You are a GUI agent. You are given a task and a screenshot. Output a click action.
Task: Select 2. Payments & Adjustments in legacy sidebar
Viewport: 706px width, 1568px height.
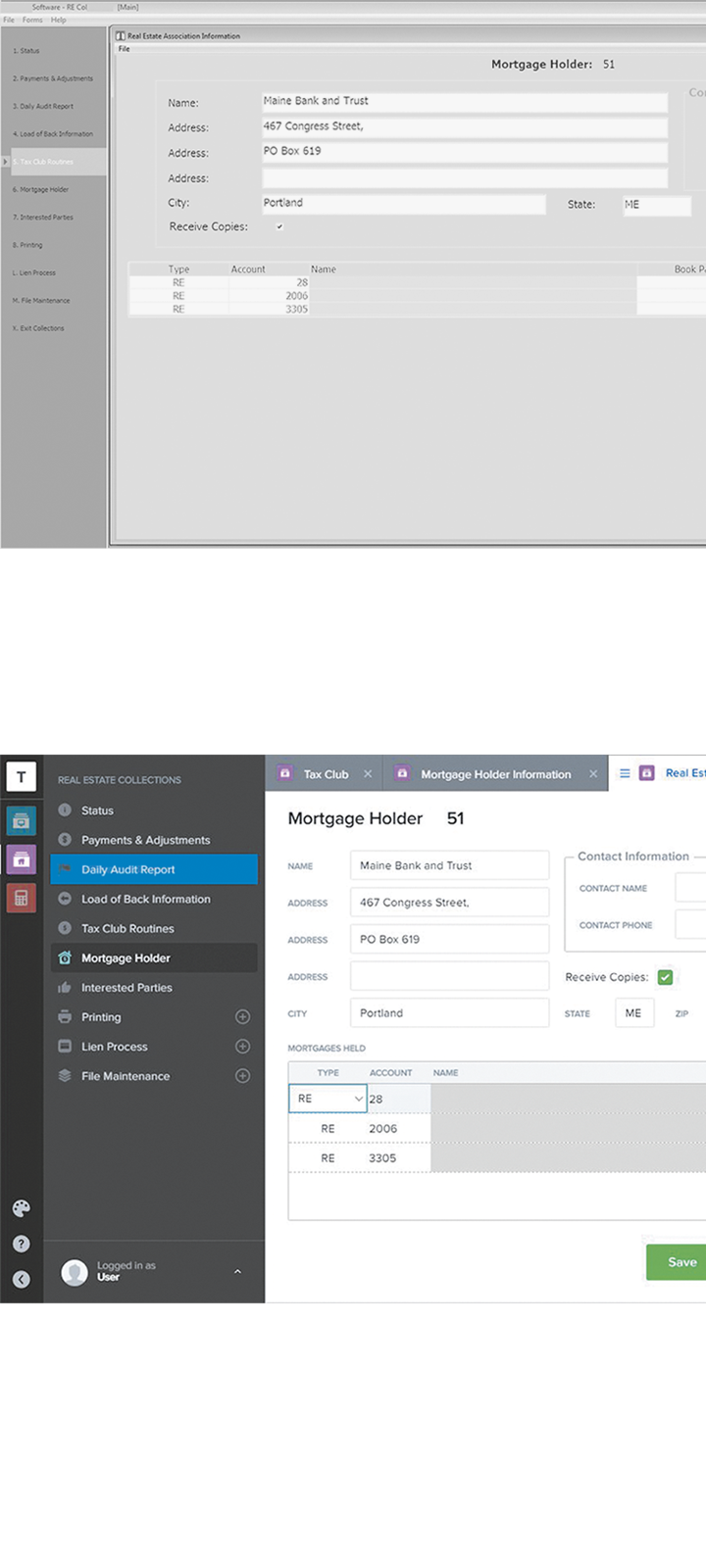click(53, 78)
